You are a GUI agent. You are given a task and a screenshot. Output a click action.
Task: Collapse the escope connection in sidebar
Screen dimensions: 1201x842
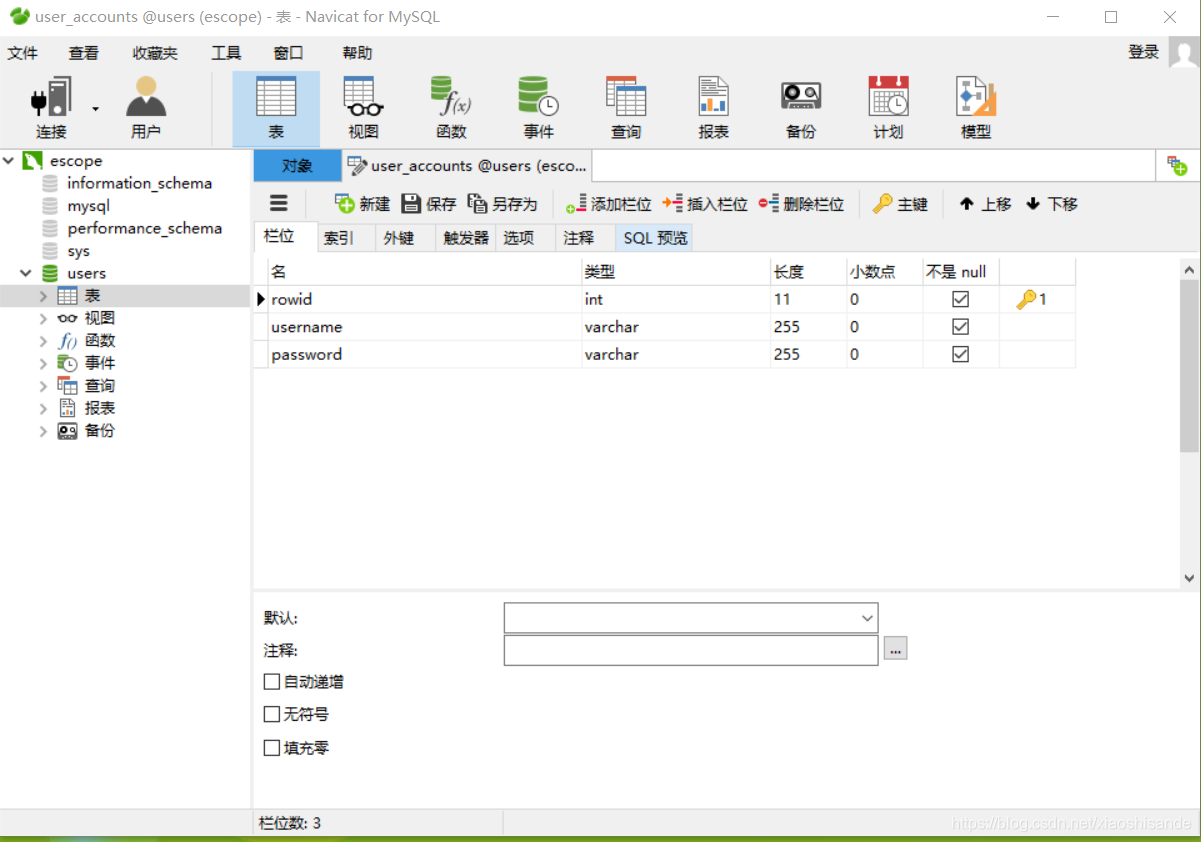coord(8,160)
